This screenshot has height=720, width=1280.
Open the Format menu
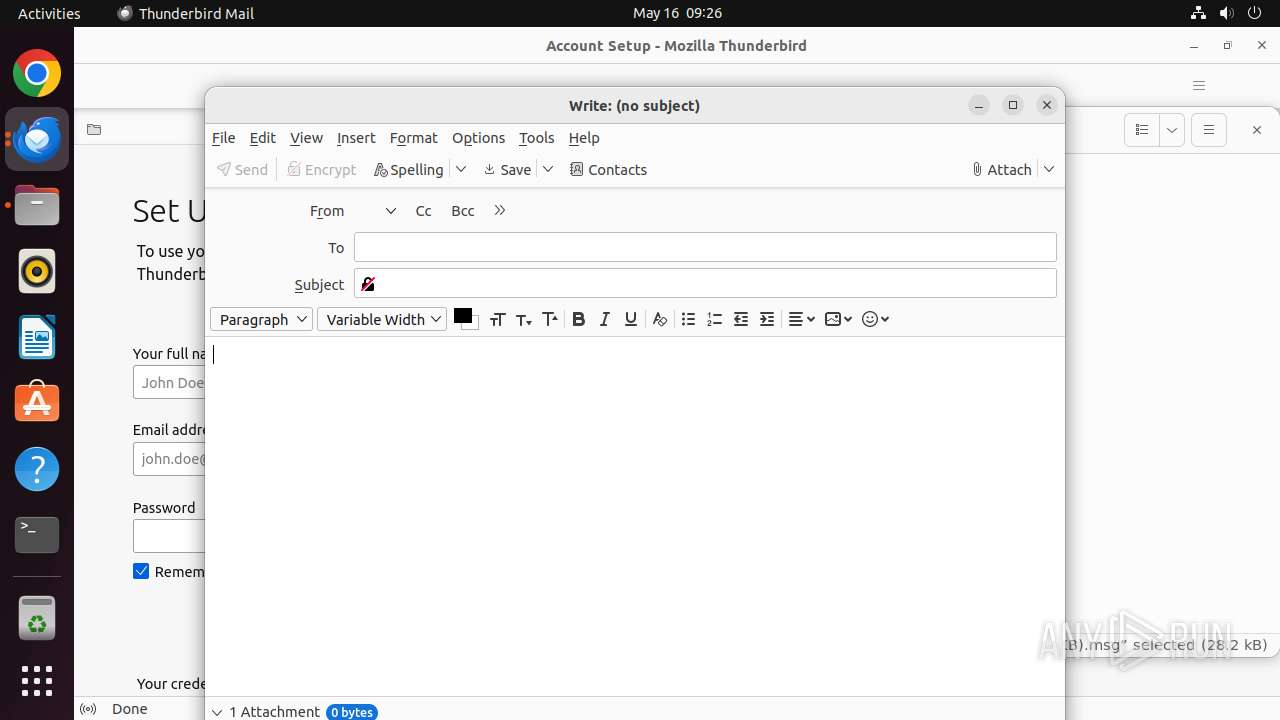coord(413,138)
